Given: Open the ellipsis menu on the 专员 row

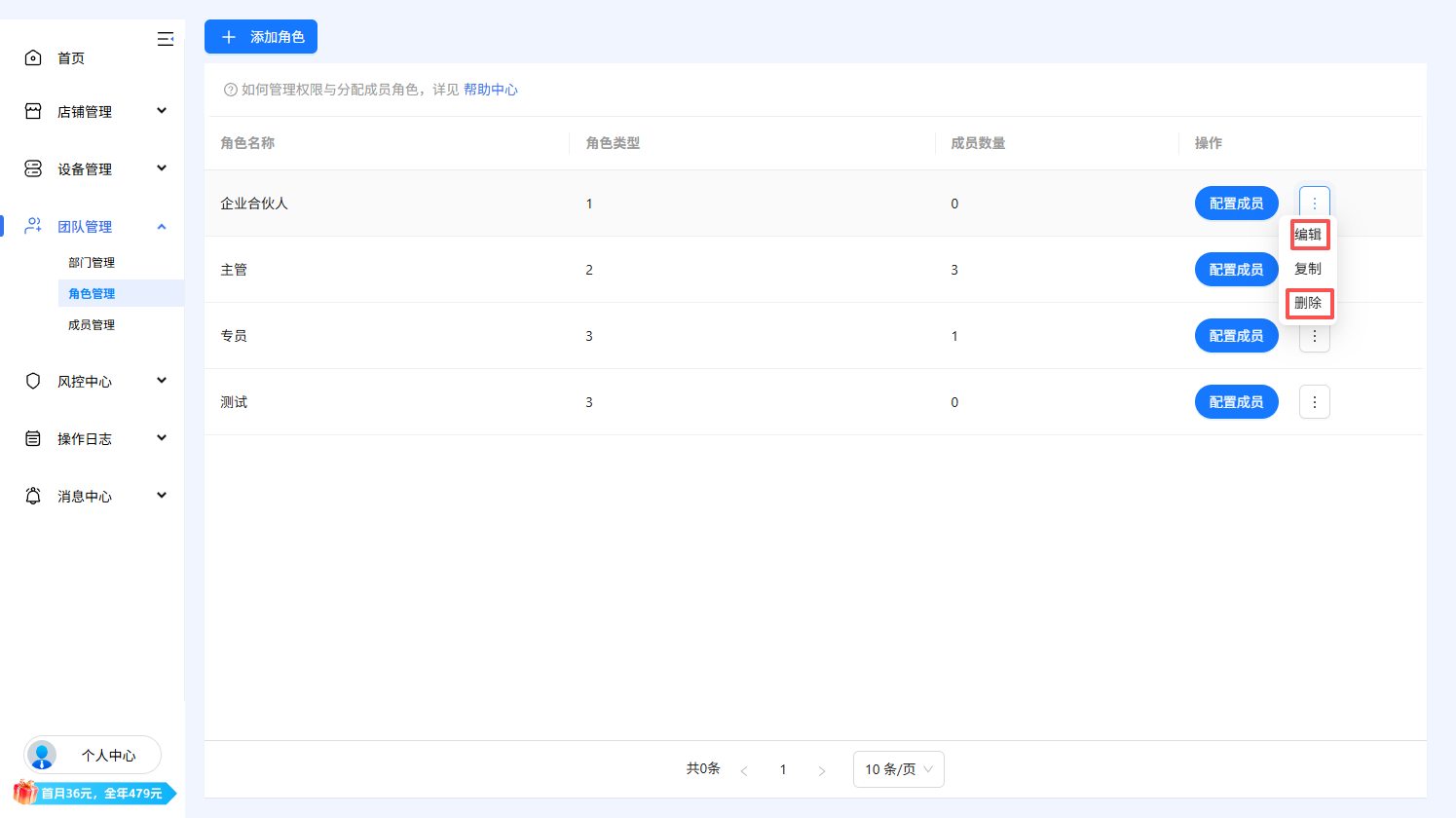Looking at the screenshot, I should coord(1314,335).
